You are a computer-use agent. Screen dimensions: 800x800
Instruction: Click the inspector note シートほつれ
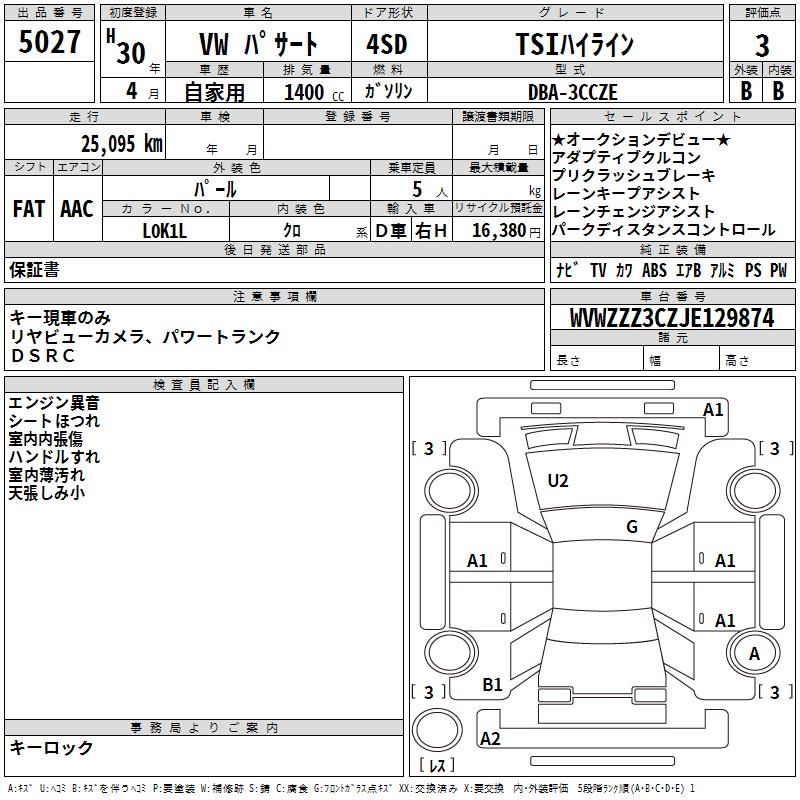[x=54, y=420]
